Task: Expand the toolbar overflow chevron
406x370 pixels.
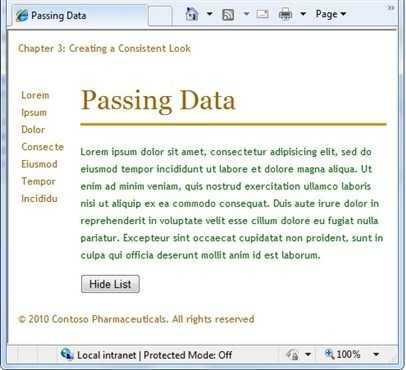Action: click(x=391, y=8)
